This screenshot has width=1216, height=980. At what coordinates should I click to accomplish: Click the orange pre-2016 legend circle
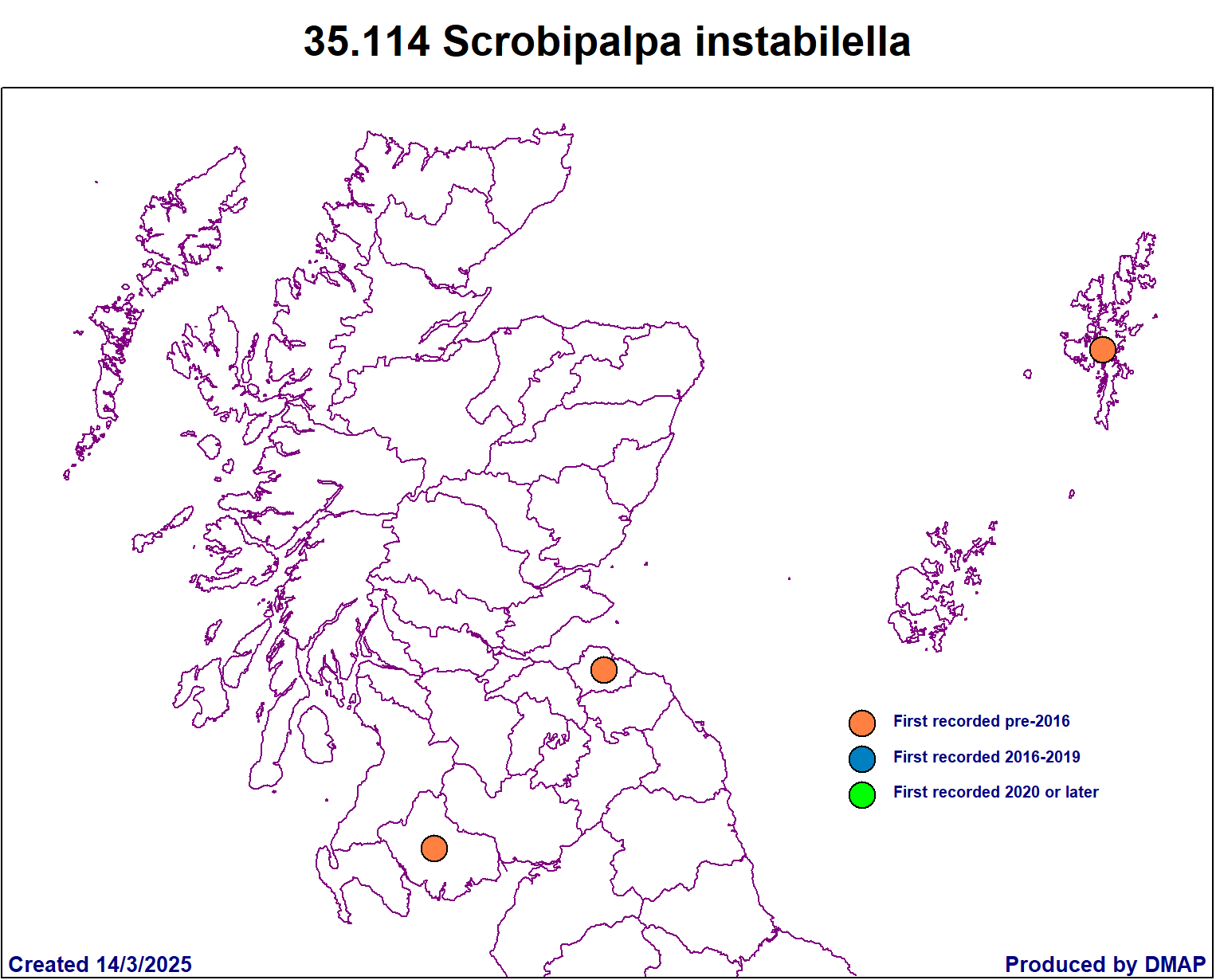tap(862, 723)
